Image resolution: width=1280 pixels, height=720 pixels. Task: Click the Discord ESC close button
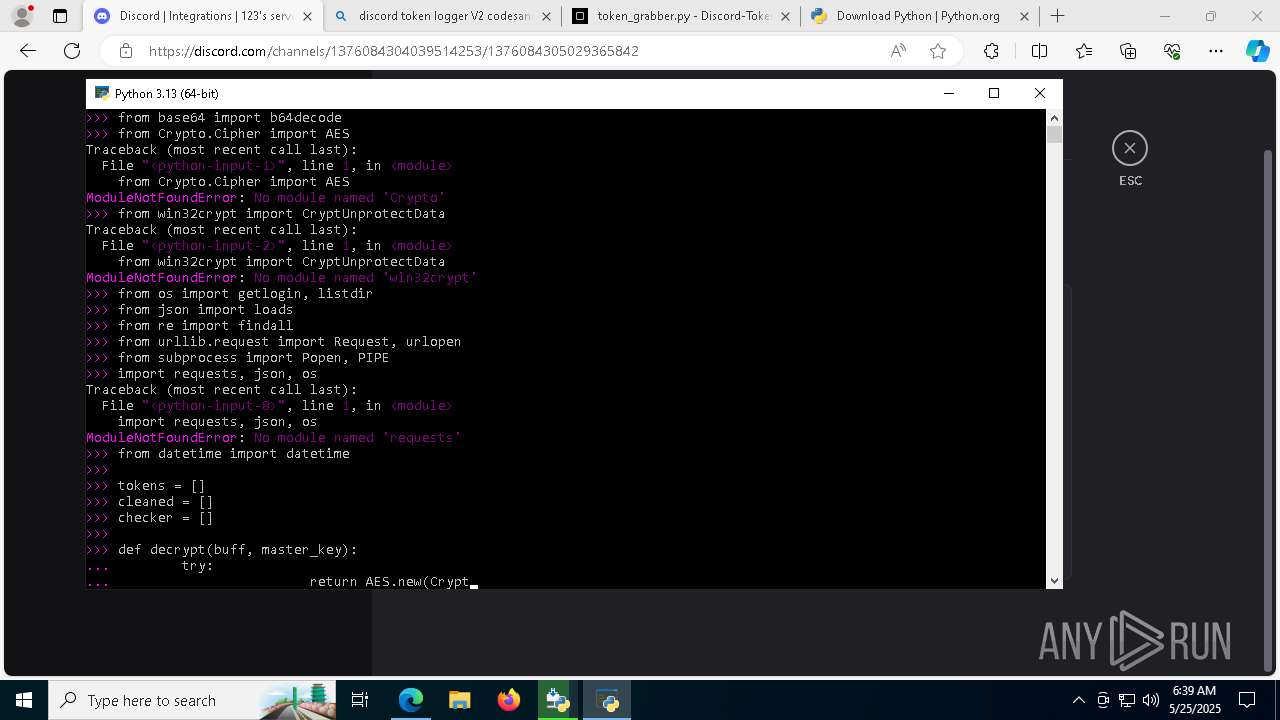[x=1130, y=148]
